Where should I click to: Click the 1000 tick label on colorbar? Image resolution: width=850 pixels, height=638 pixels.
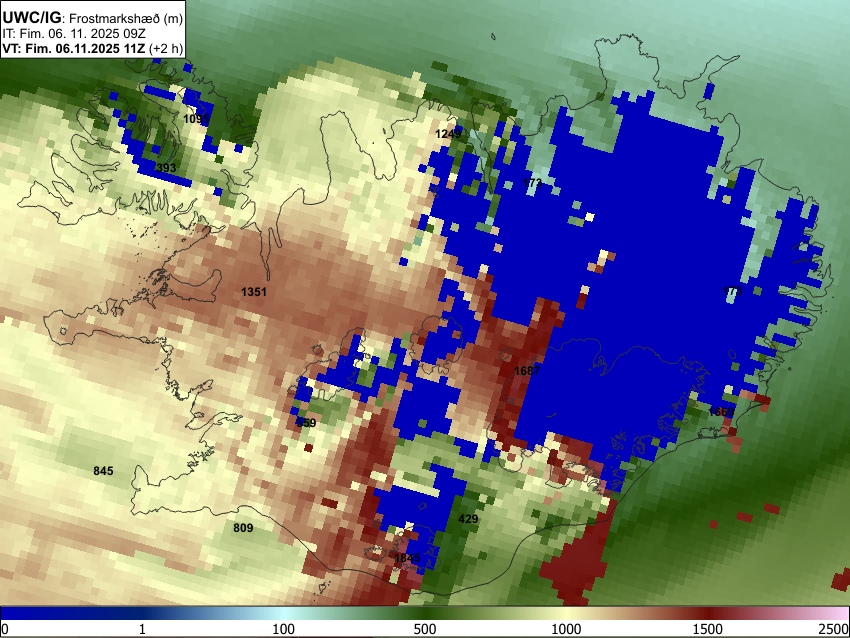click(x=566, y=629)
